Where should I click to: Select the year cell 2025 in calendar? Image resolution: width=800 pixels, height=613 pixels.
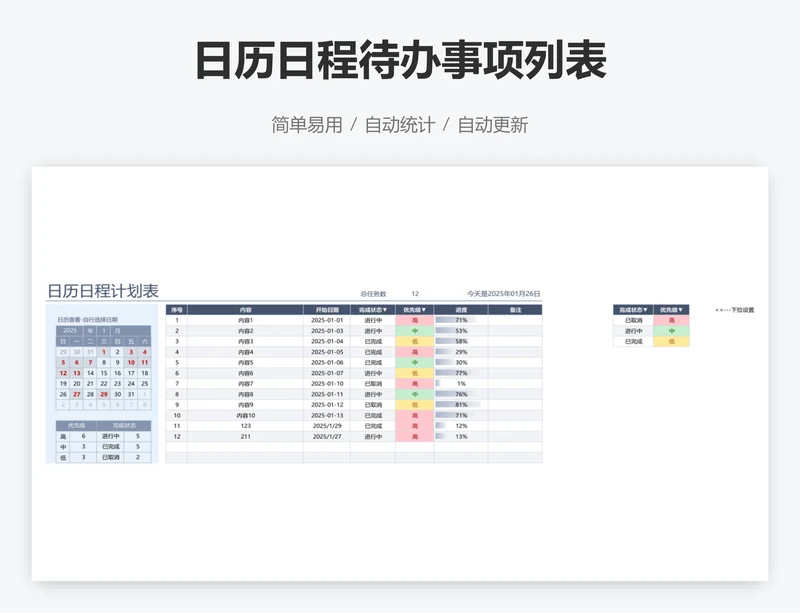[70, 330]
